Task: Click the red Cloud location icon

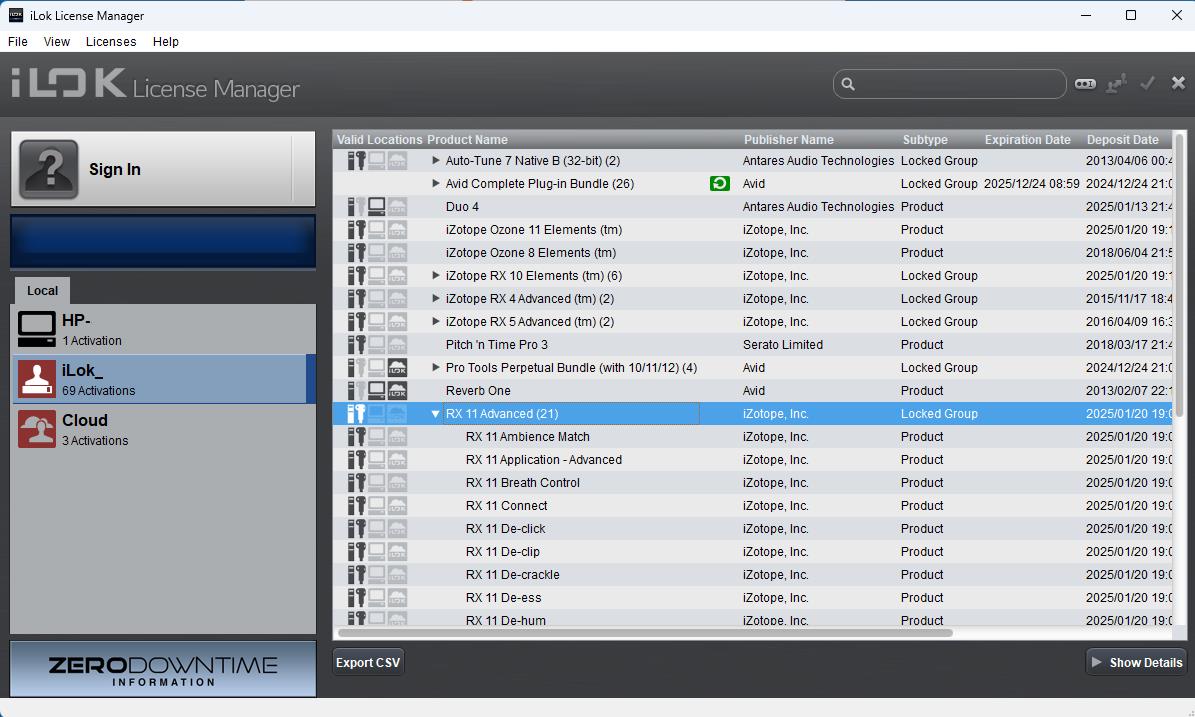Action: point(37,429)
